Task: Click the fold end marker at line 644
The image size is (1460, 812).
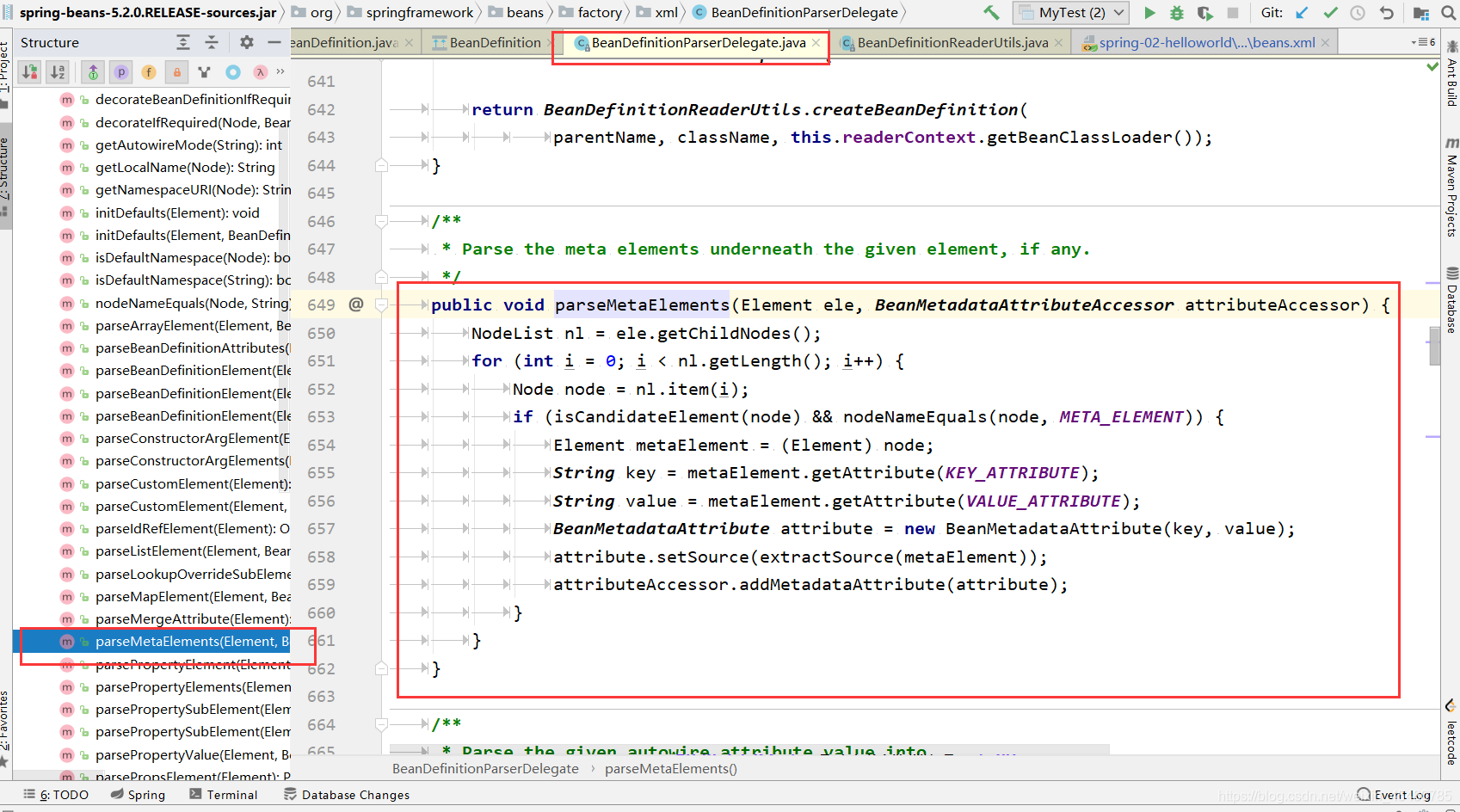Action: pos(381,165)
